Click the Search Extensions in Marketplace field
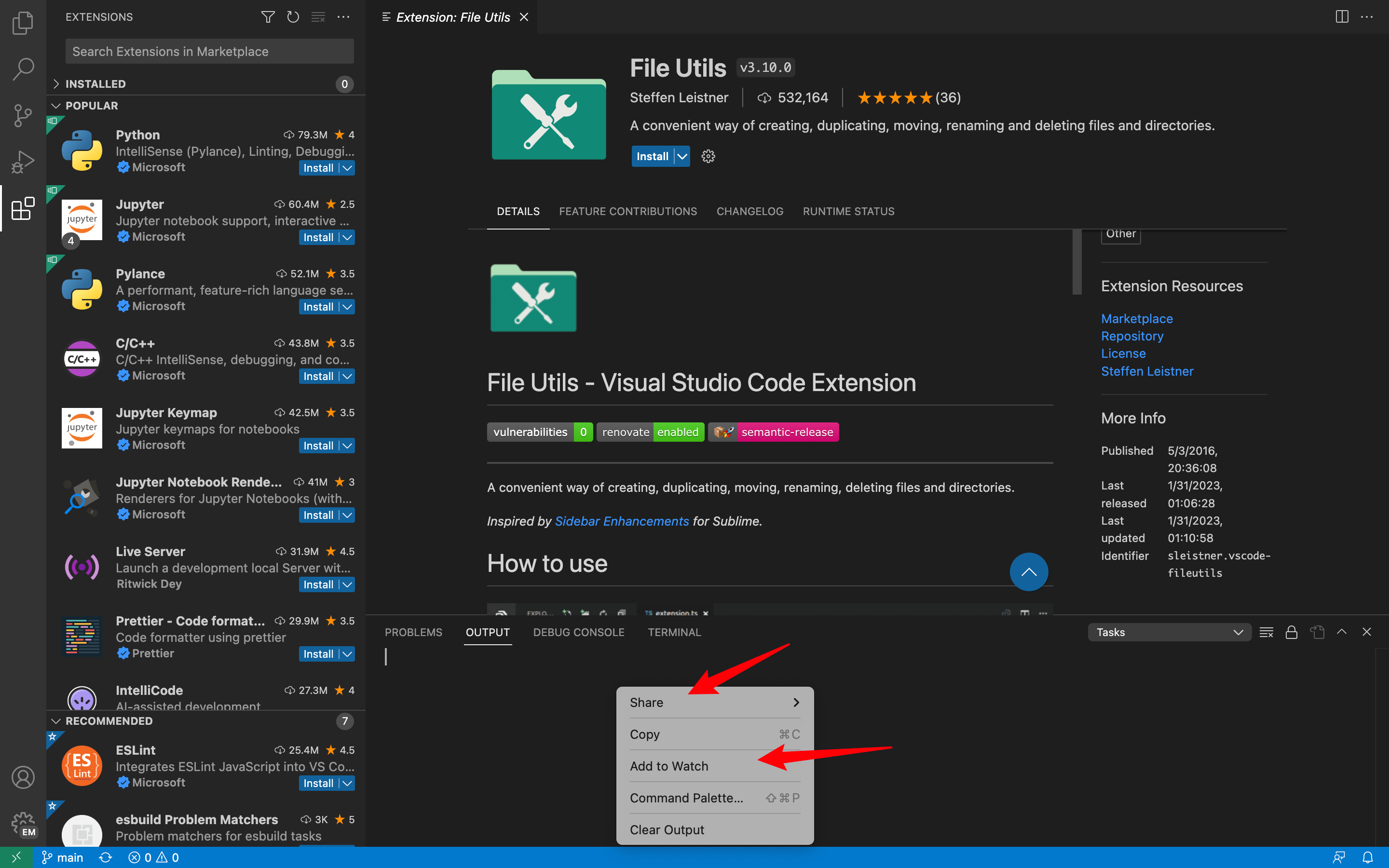 209,52
